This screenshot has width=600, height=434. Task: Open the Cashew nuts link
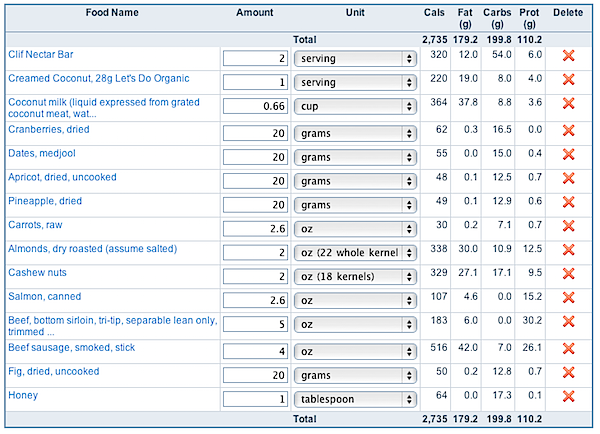coord(37,272)
